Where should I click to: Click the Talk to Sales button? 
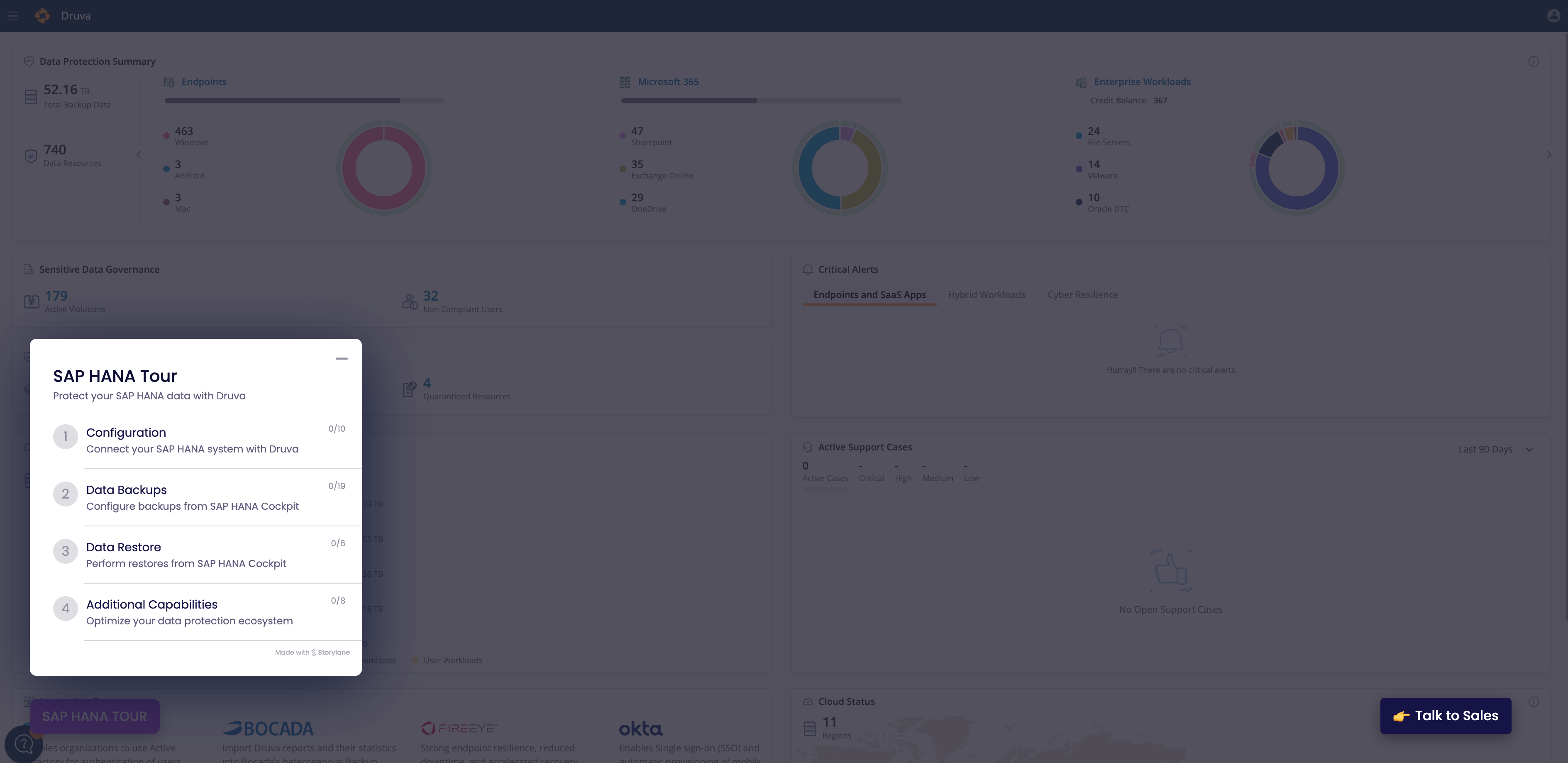click(1445, 716)
